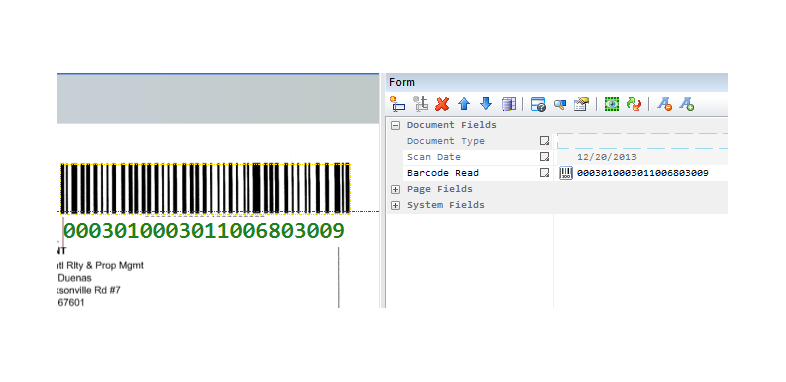Click the add new field icon
Viewport: 786px width, 382px height.
coord(398,104)
